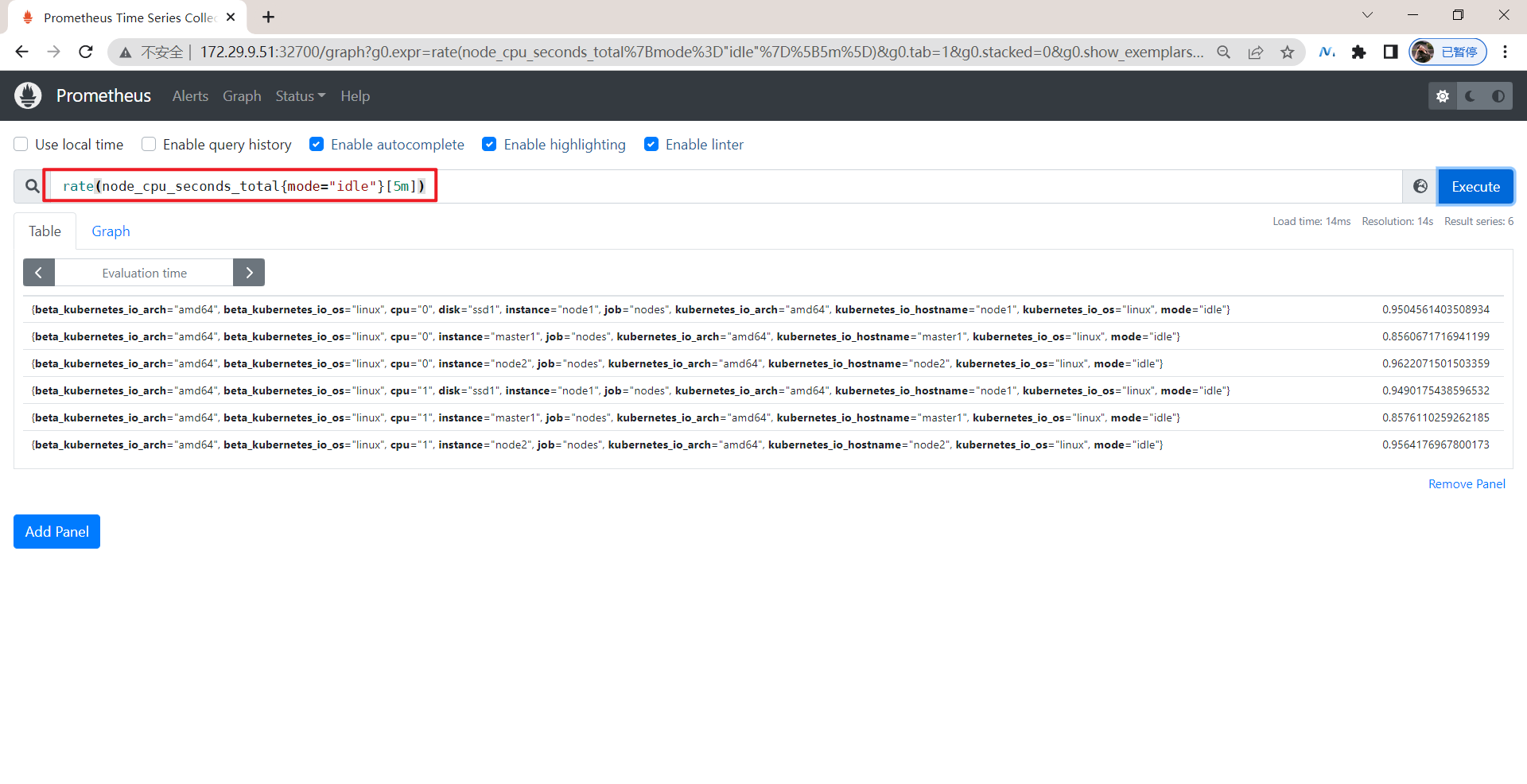Select value 0.8576110259262185
1527x784 pixels.
1436,417
